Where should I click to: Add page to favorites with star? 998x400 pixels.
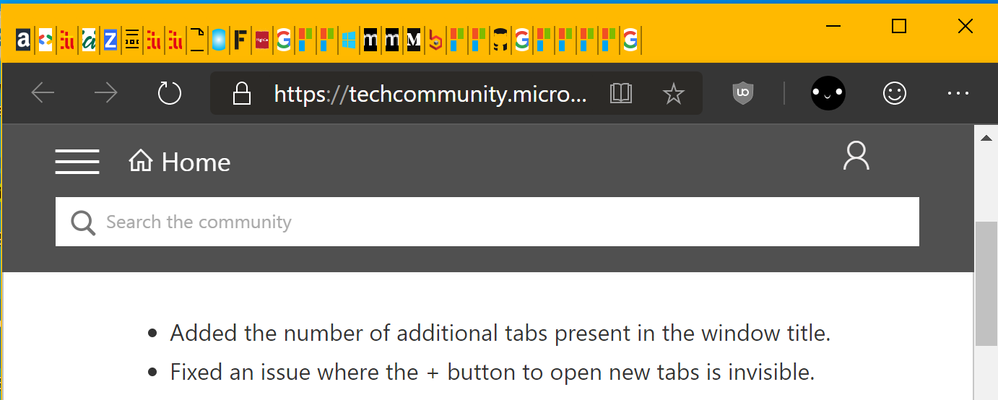(x=673, y=94)
